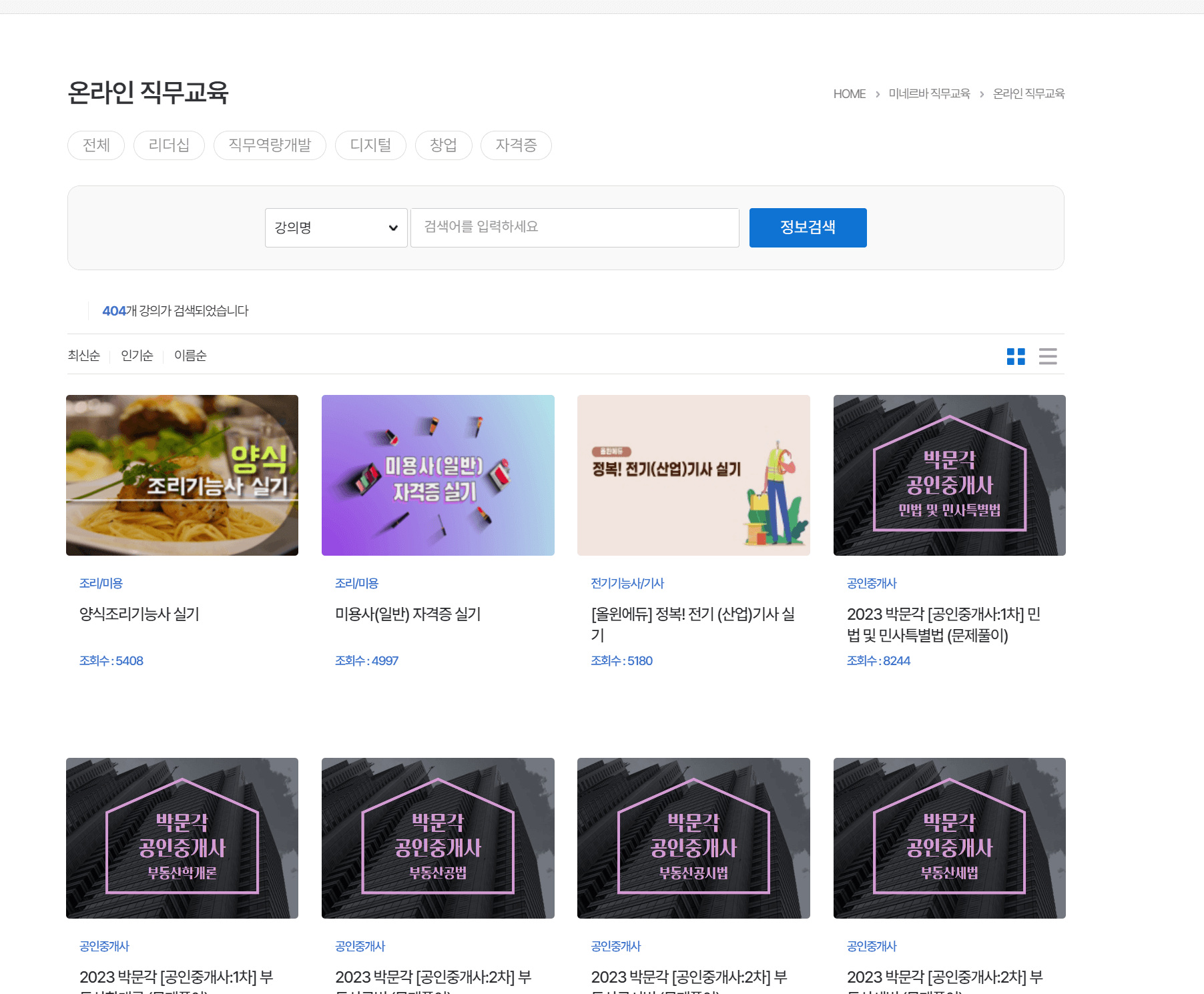Click the 공인중개사 category label
The image size is (1204, 994).
[x=872, y=582]
